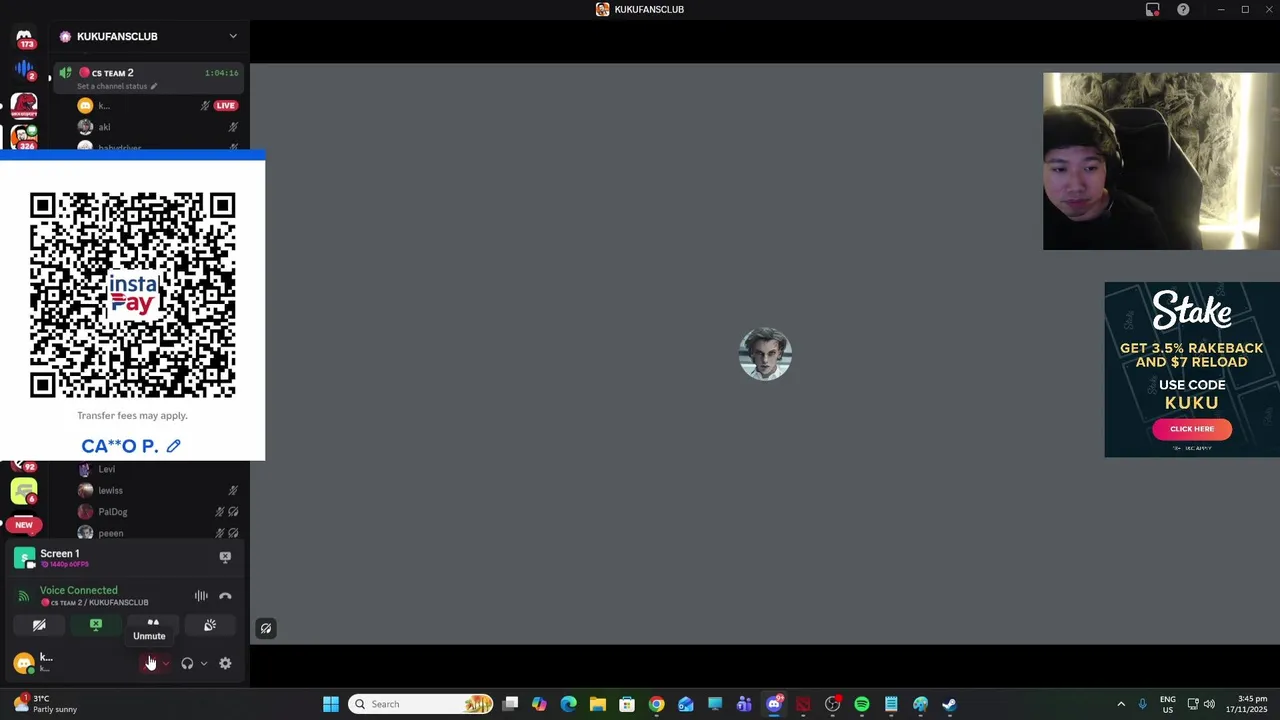Open the lime chat-bubble server icon
The height and width of the screenshot is (720, 1280).
[24, 491]
